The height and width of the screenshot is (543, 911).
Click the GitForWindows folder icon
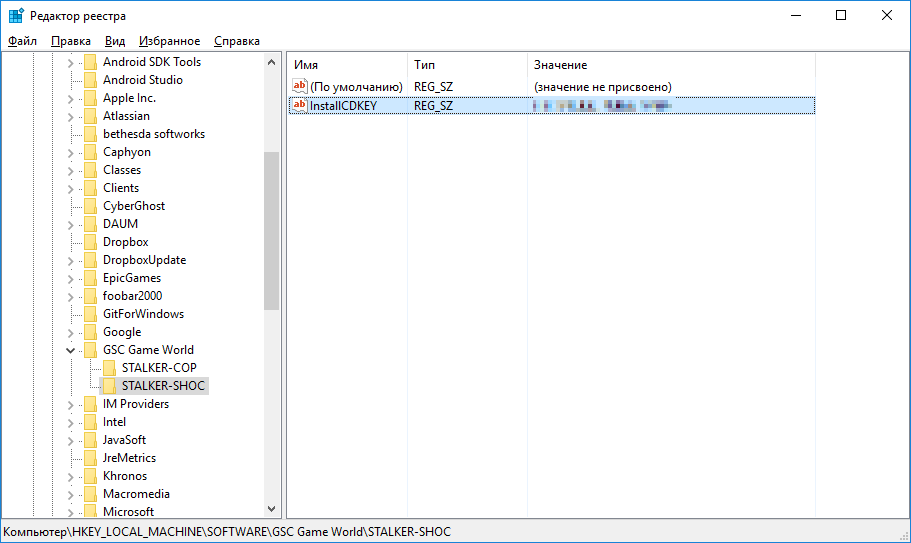90,314
